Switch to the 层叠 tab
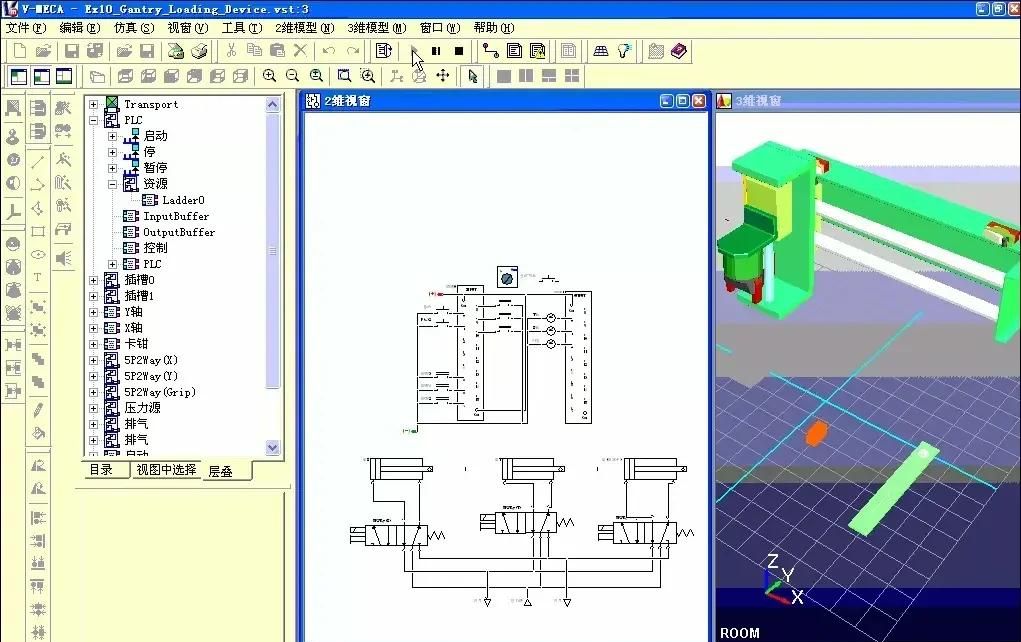 221,471
